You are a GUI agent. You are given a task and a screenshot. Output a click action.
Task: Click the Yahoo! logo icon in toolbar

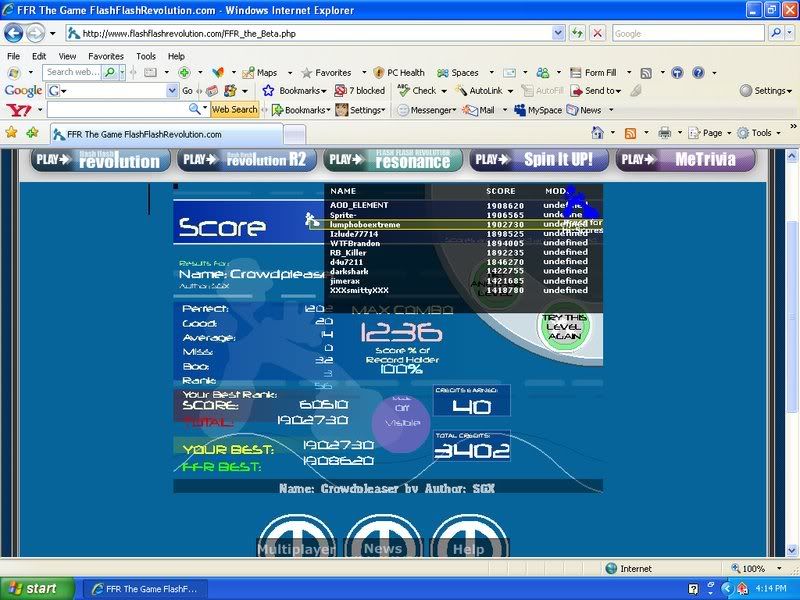coord(18,110)
